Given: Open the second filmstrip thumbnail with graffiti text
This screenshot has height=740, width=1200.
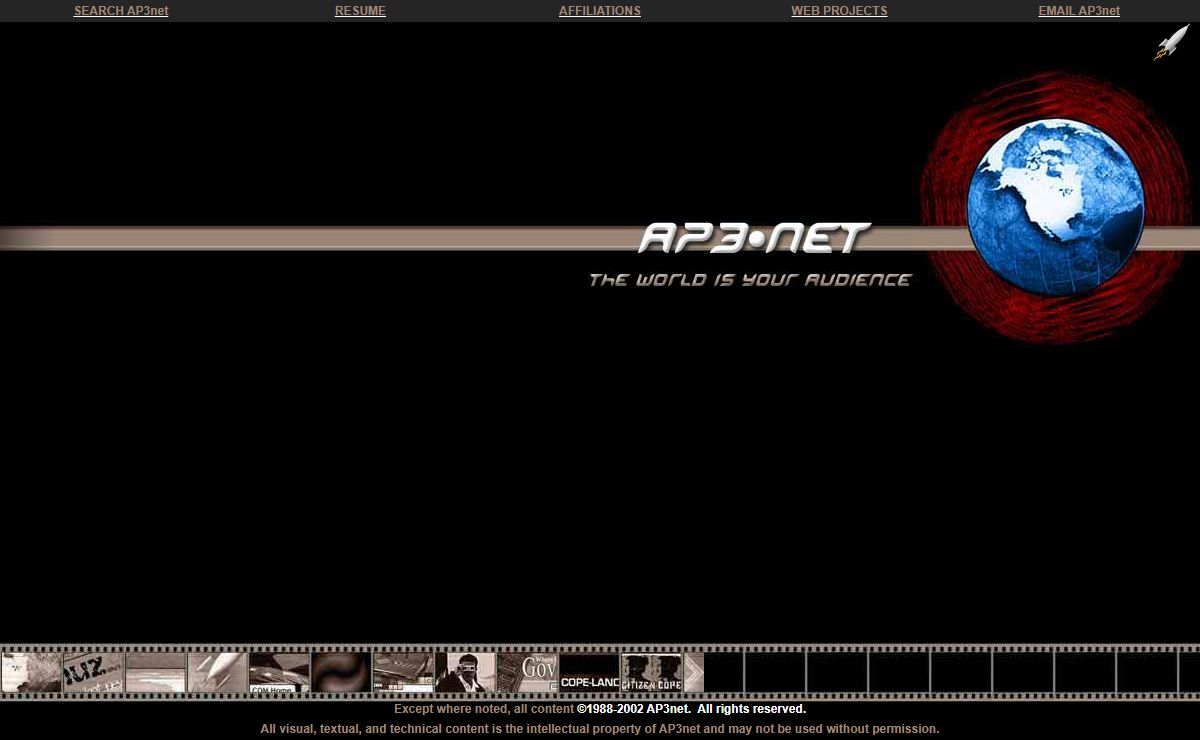Looking at the screenshot, I should coord(93,673).
